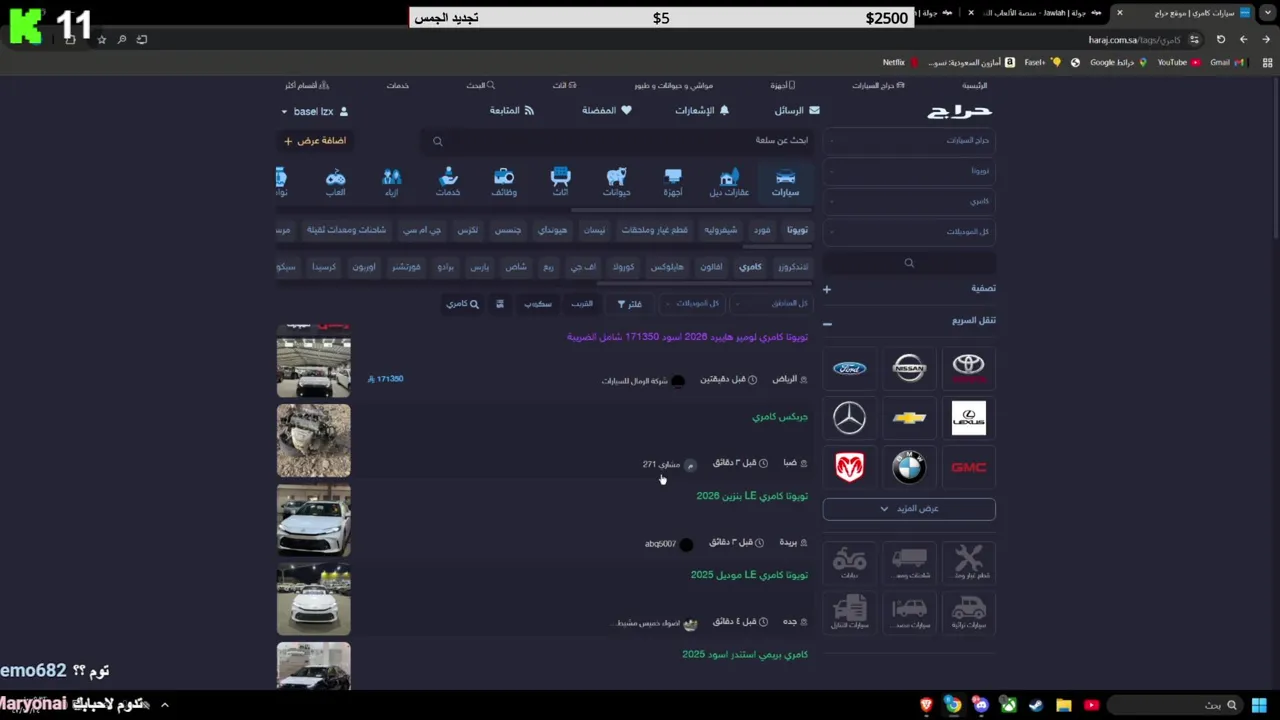This screenshot has height=720, width=1280.
Task: Open the اثاث furniture category icon
Action: coord(560,182)
